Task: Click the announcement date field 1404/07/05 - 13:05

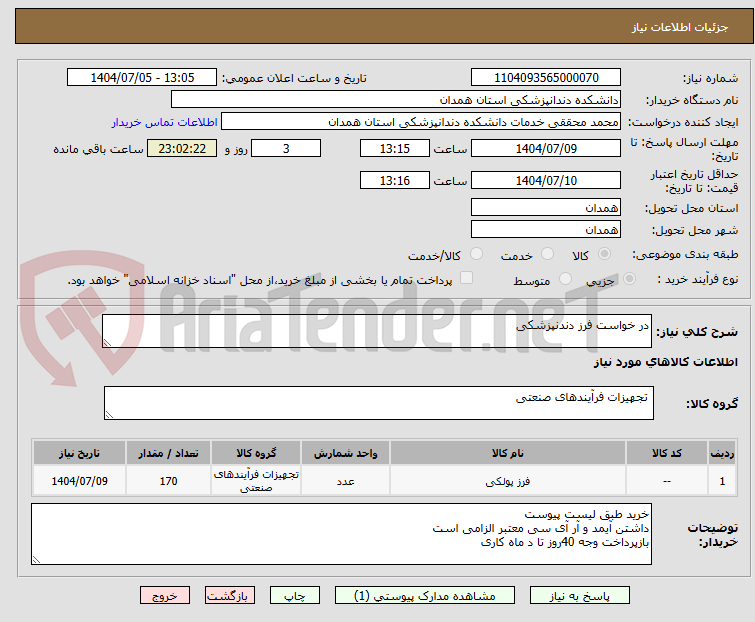Action: click(x=142, y=78)
